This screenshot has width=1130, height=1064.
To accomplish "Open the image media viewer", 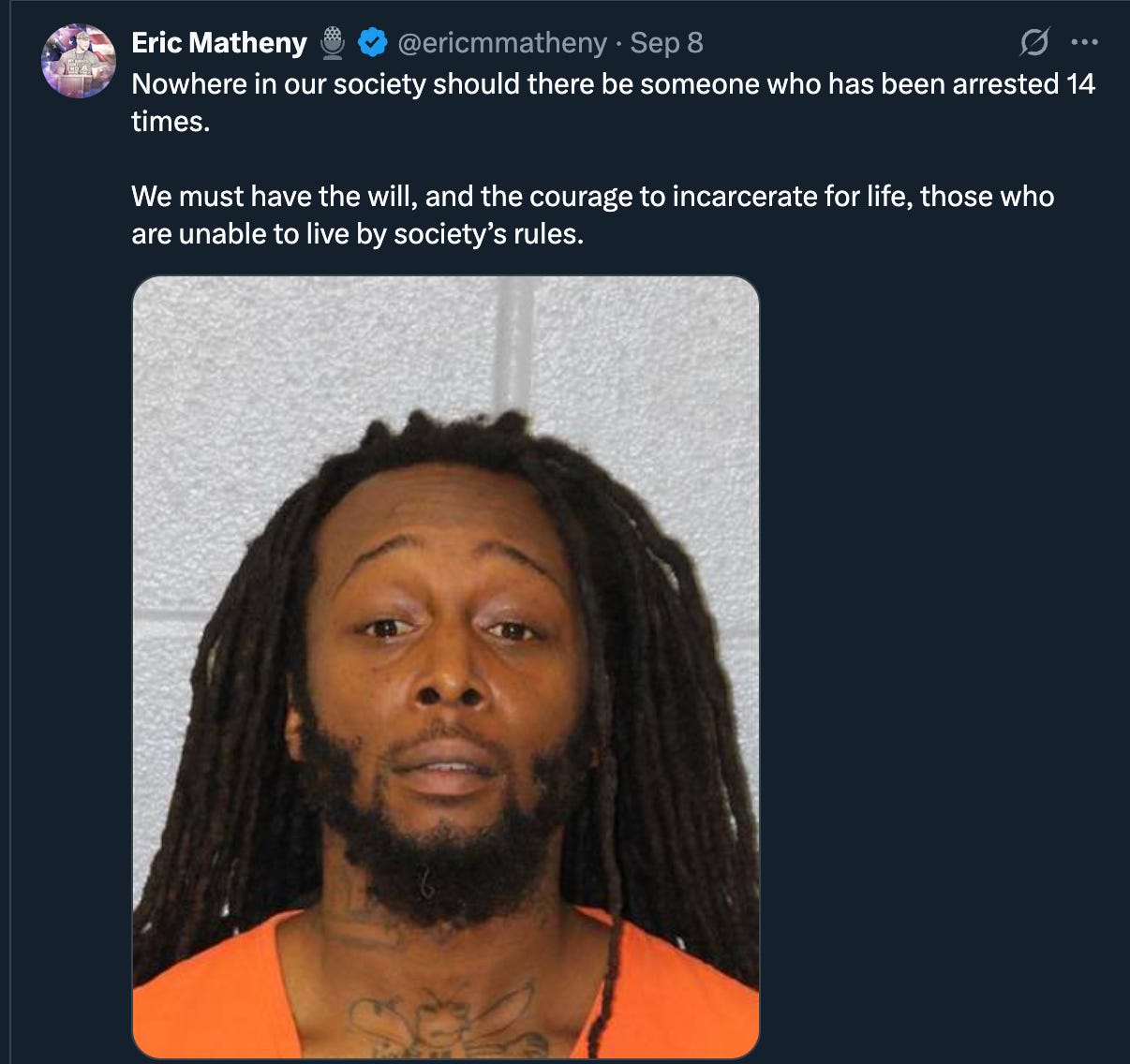I will click(x=446, y=668).
